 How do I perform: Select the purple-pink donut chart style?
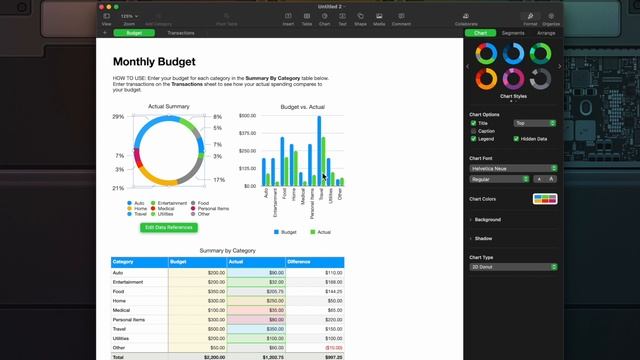click(x=513, y=79)
